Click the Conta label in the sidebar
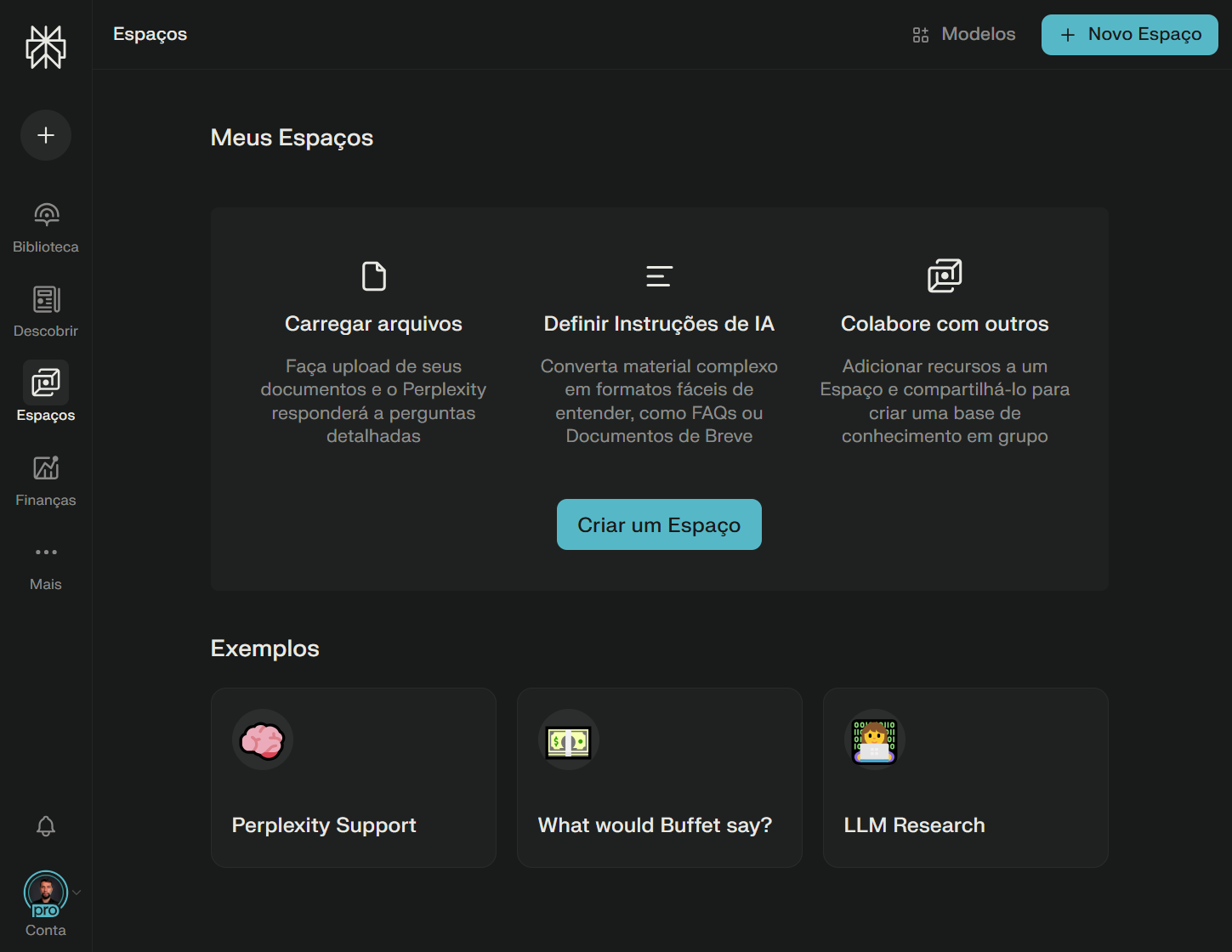The height and width of the screenshot is (952, 1232). pos(46,930)
